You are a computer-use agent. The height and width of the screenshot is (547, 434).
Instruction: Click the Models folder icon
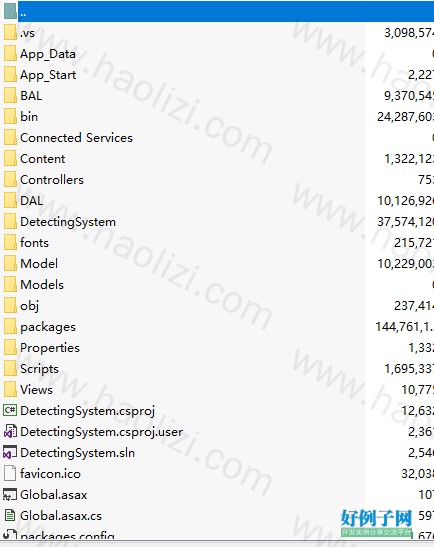coord(10,284)
